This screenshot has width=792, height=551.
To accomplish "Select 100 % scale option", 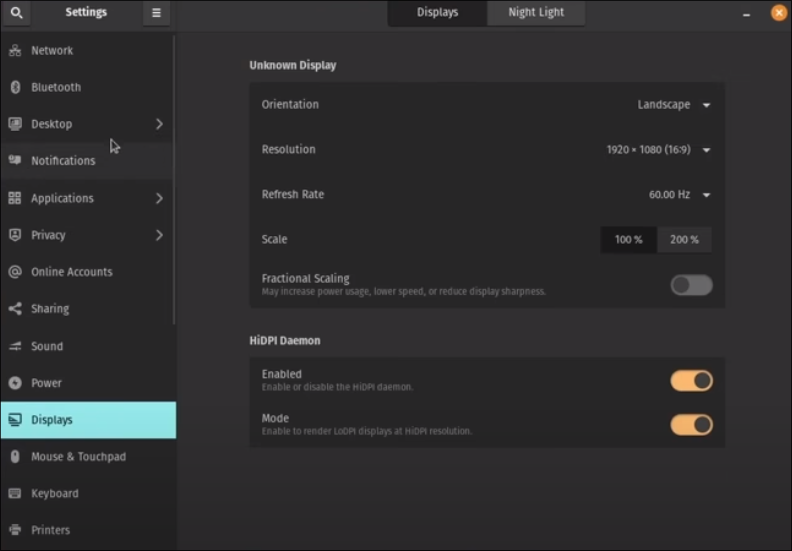I will coord(629,239).
